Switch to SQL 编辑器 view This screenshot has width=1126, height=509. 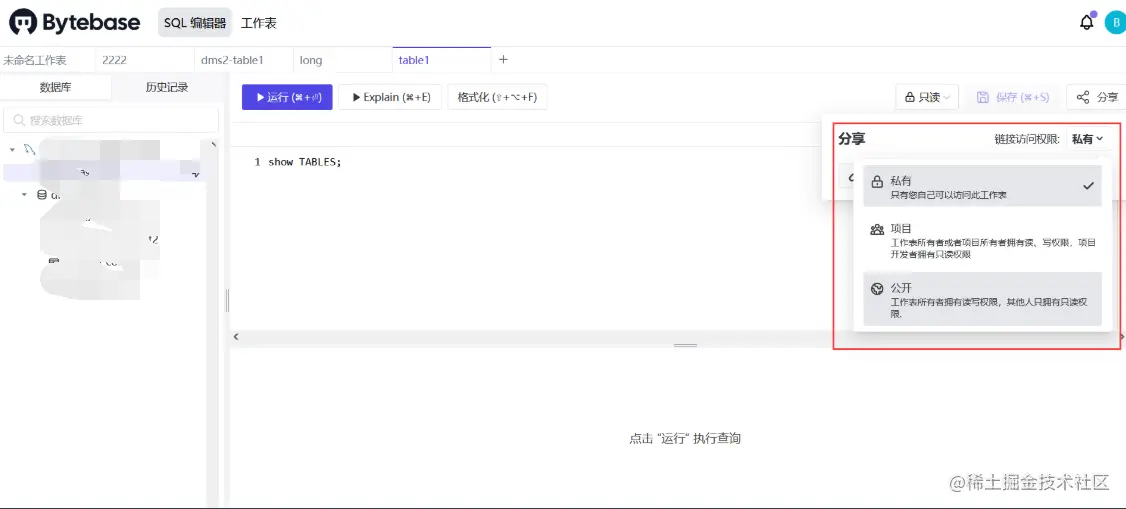pyautogui.click(x=195, y=23)
